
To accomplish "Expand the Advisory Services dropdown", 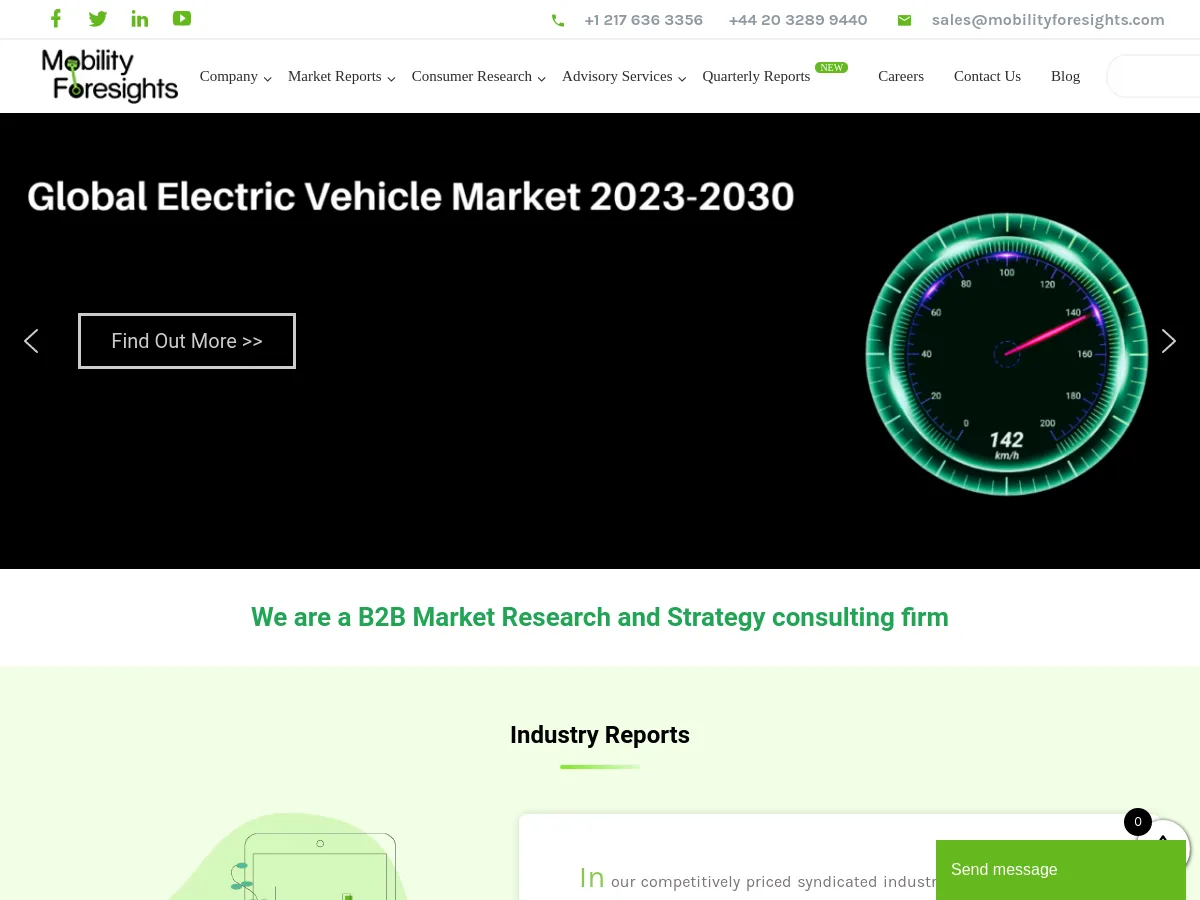I will click(x=617, y=76).
